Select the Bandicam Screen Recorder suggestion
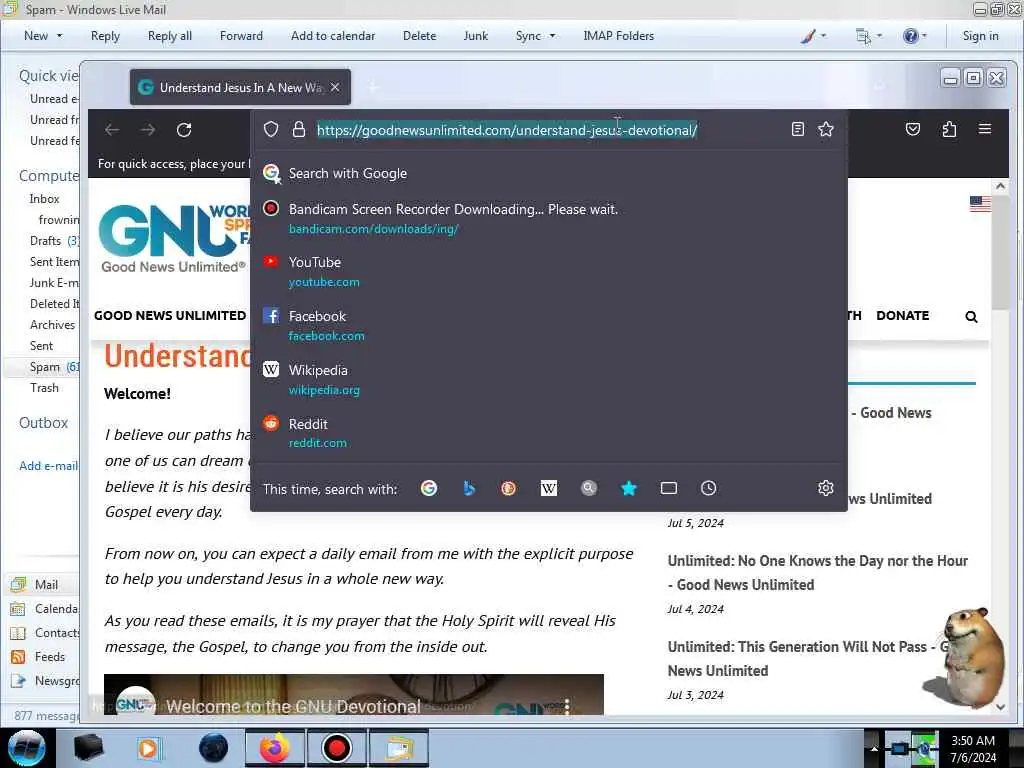This screenshot has height=768, width=1024. (x=549, y=219)
